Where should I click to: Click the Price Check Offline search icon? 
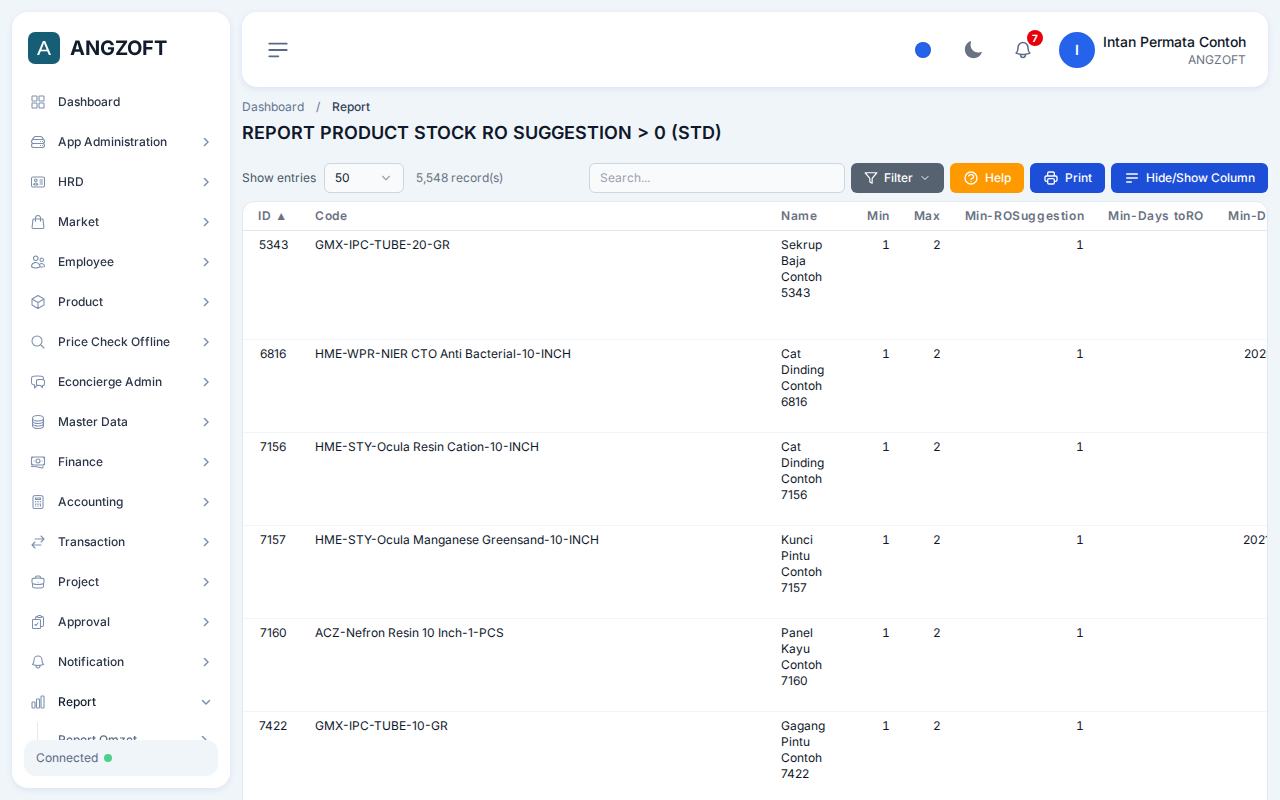38,342
